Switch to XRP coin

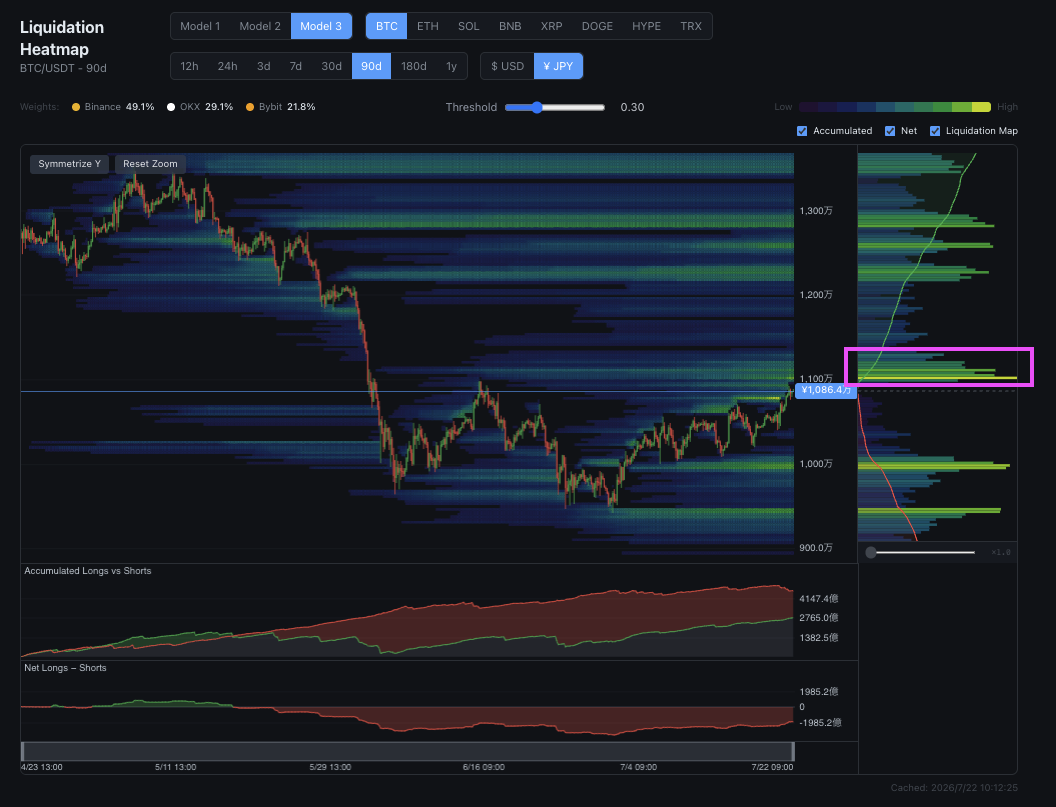coord(552,26)
